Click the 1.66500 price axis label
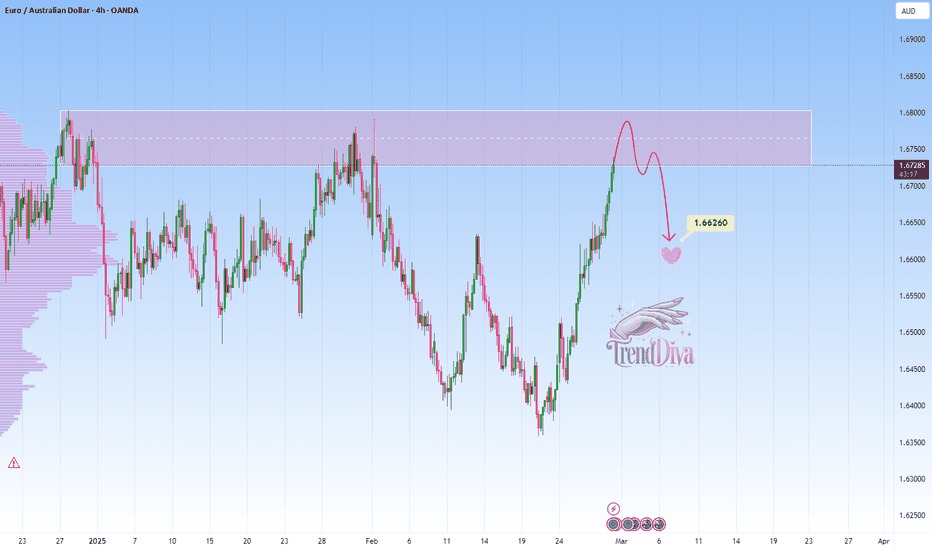Viewport: 932px width, 550px height. [x=912, y=222]
